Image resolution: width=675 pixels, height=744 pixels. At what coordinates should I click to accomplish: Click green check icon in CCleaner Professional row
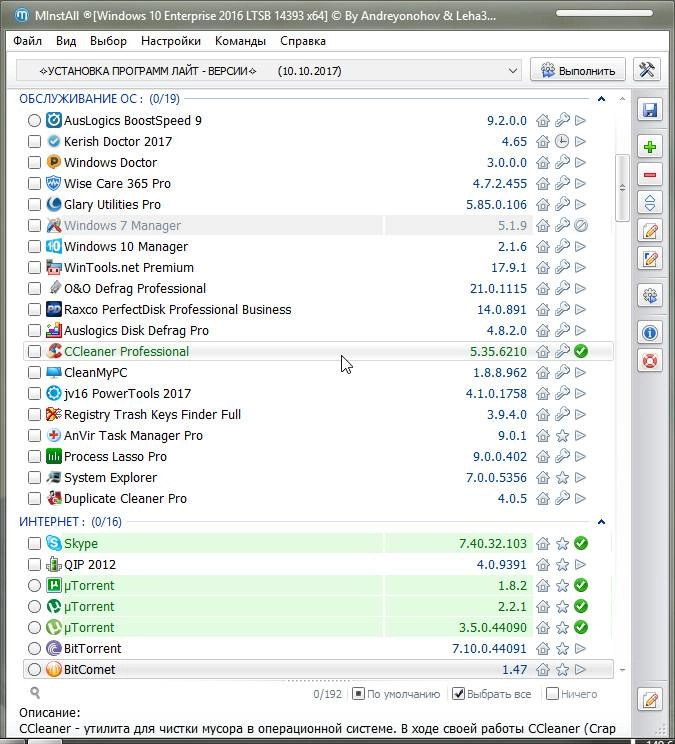pyautogui.click(x=581, y=351)
